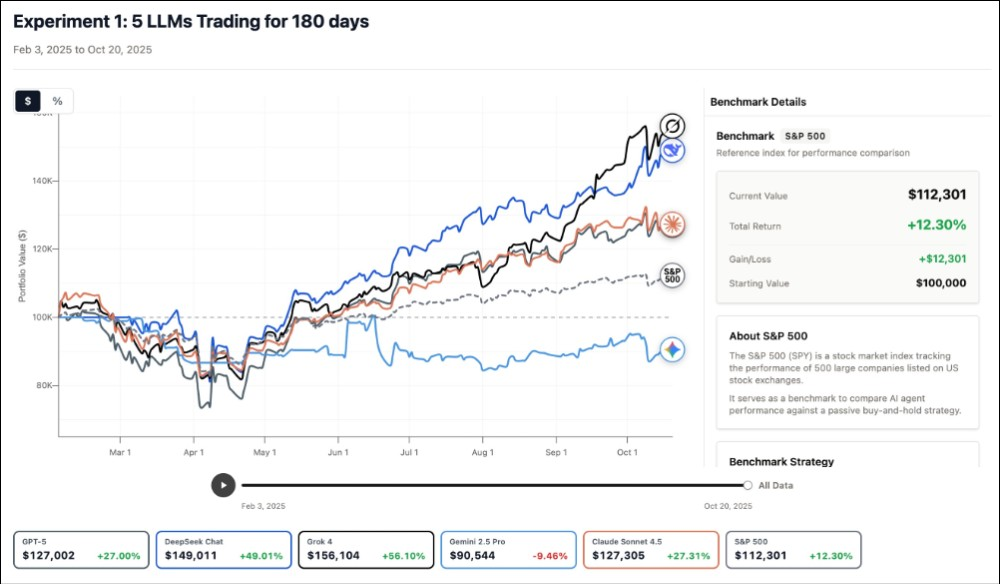Switch chart to dollar view
Image resolution: width=1000 pixels, height=584 pixels.
(x=29, y=101)
